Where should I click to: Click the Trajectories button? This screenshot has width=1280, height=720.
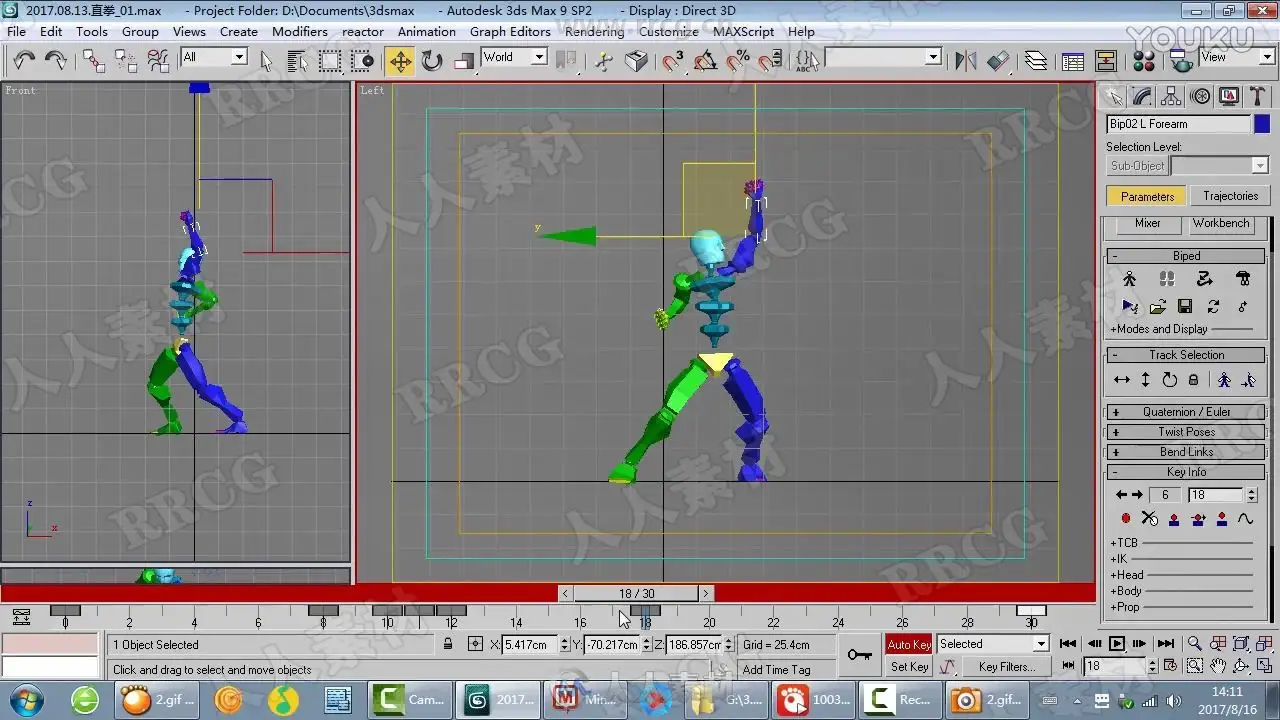1230,196
